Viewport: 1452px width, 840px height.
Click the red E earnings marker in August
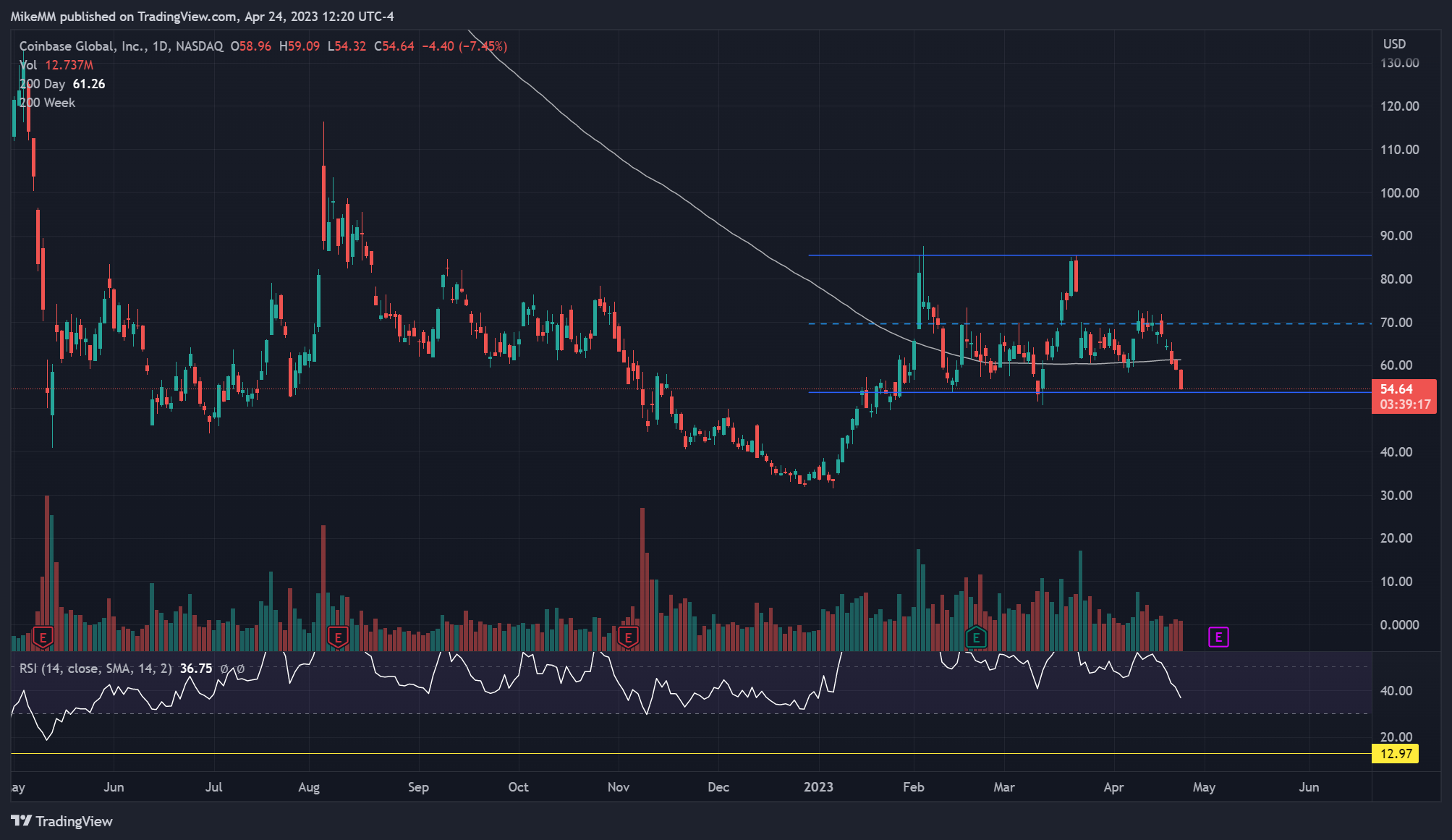click(338, 637)
